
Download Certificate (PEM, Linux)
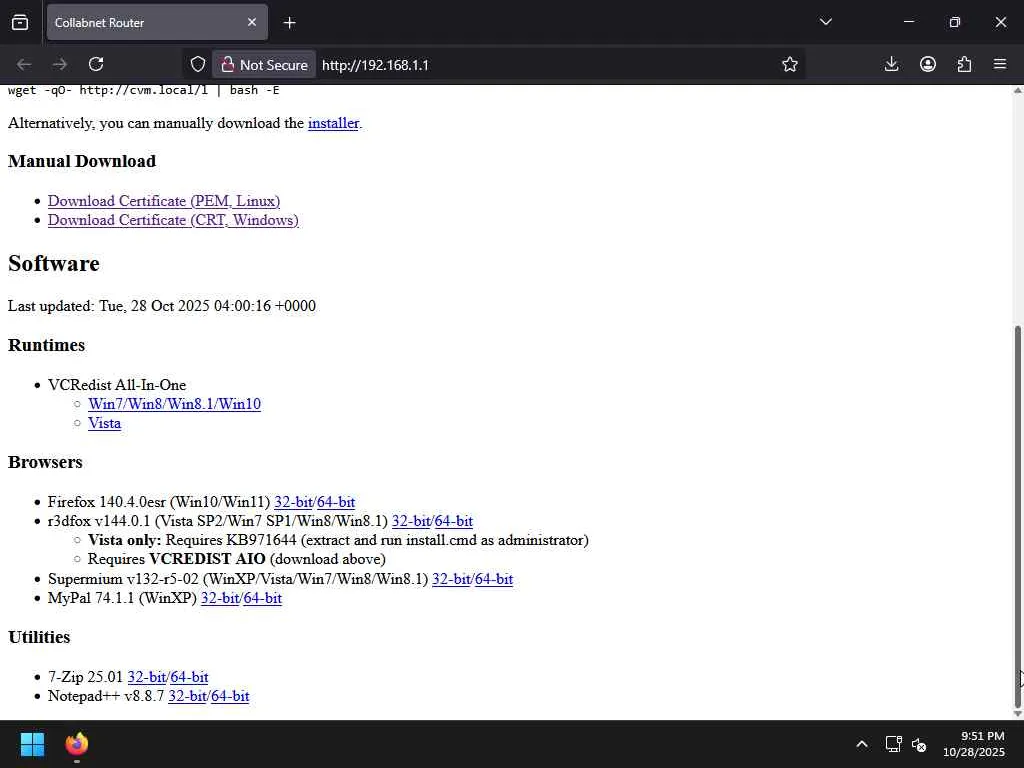[x=164, y=200]
